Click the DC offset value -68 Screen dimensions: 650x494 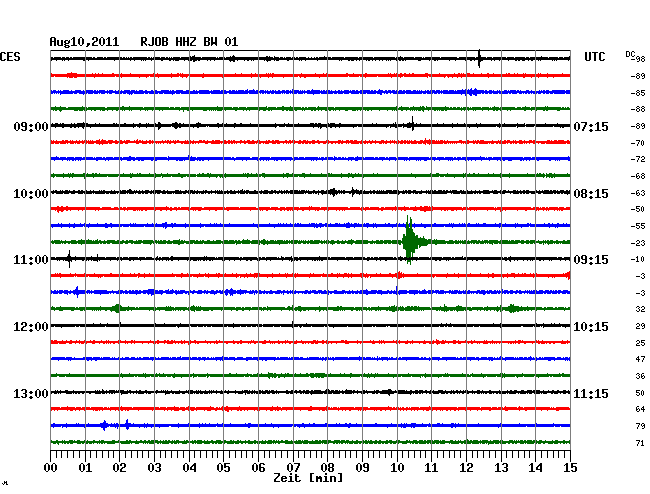coord(638,176)
